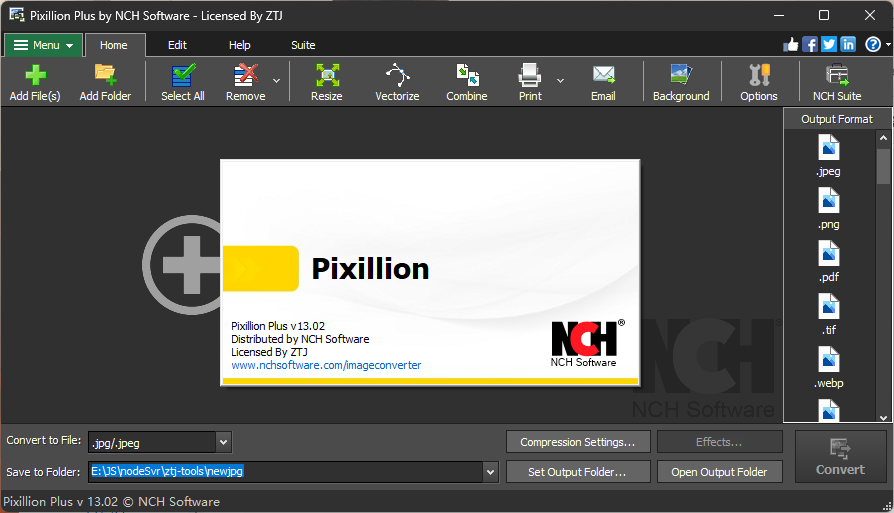Click the Output Format scroll up arrow

tap(883, 138)
